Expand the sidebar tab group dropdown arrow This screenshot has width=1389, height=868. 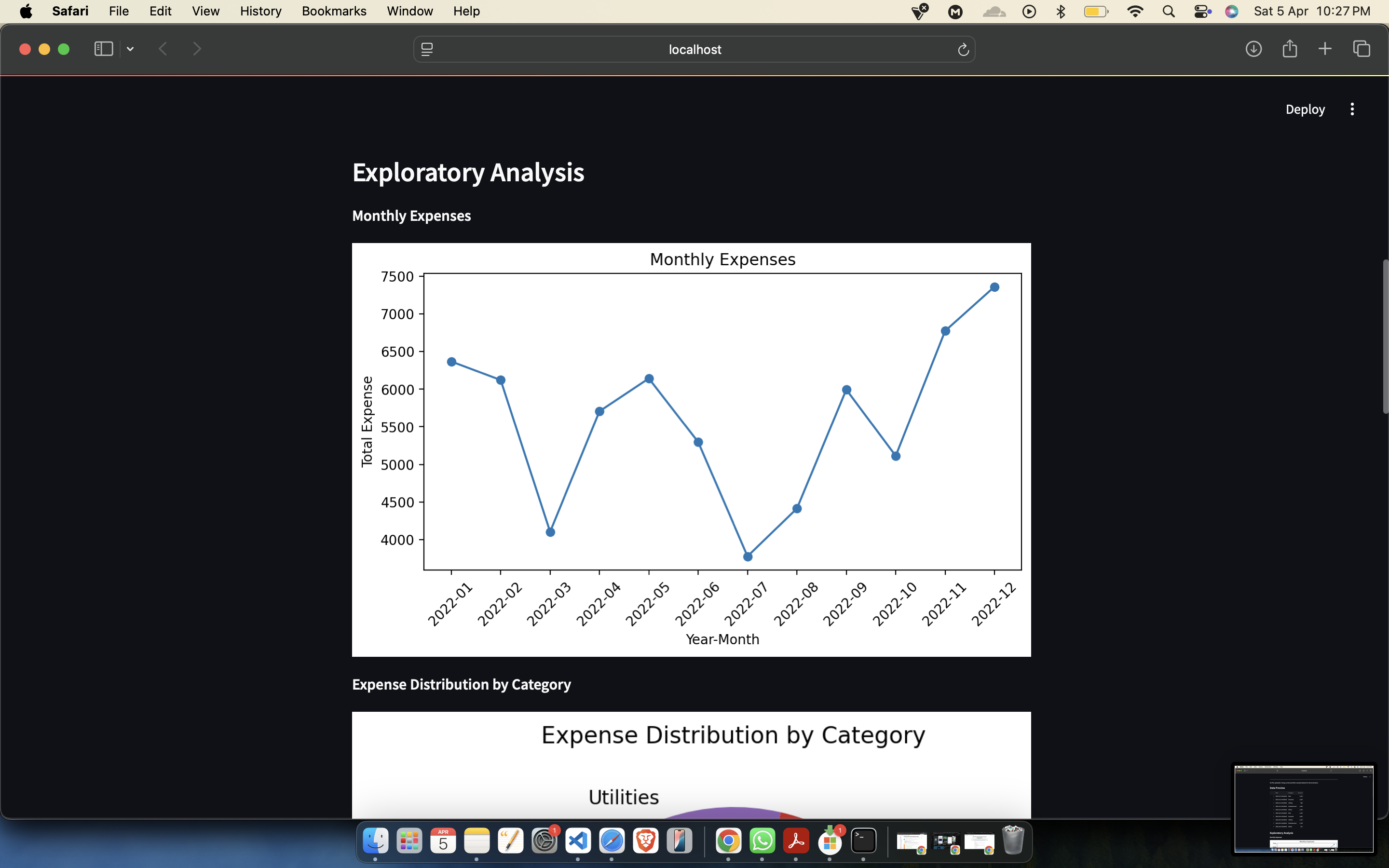tap(130, 49)
